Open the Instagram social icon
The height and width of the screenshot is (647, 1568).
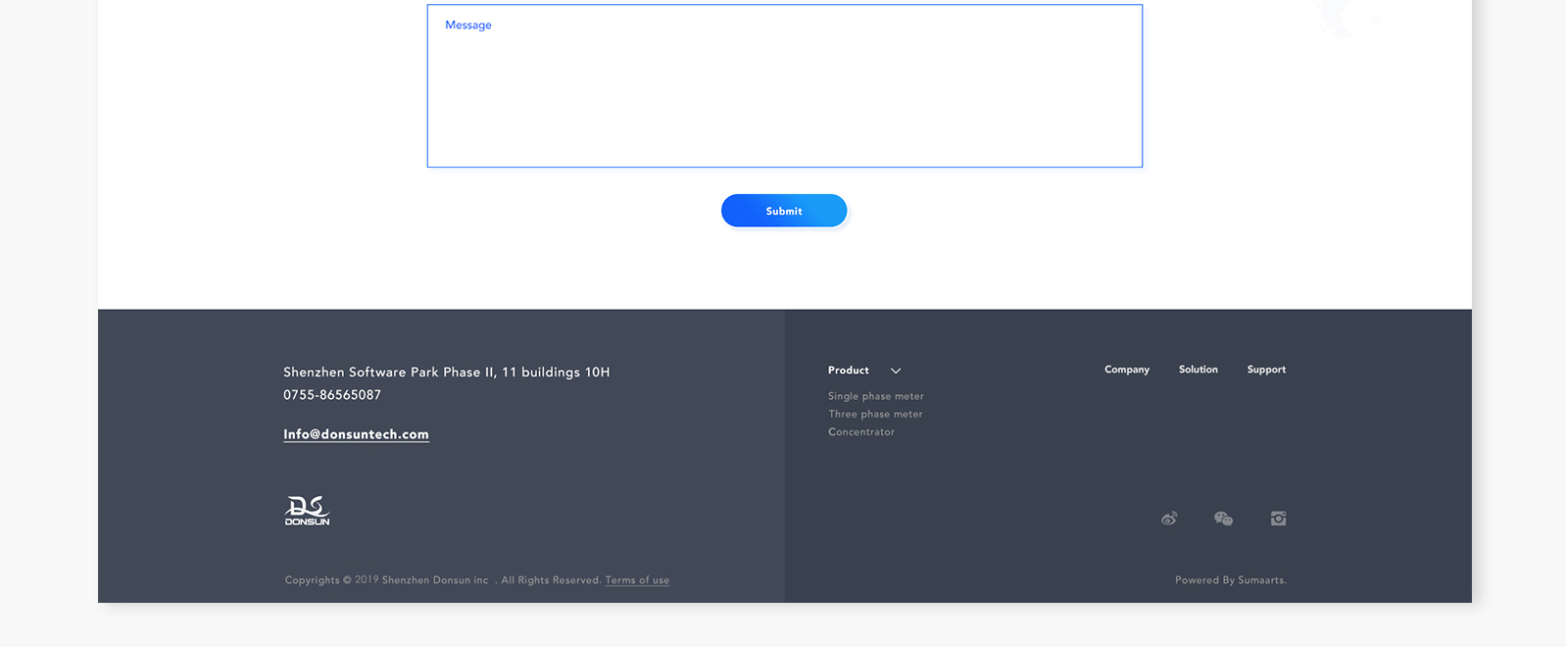[1278, 519]
